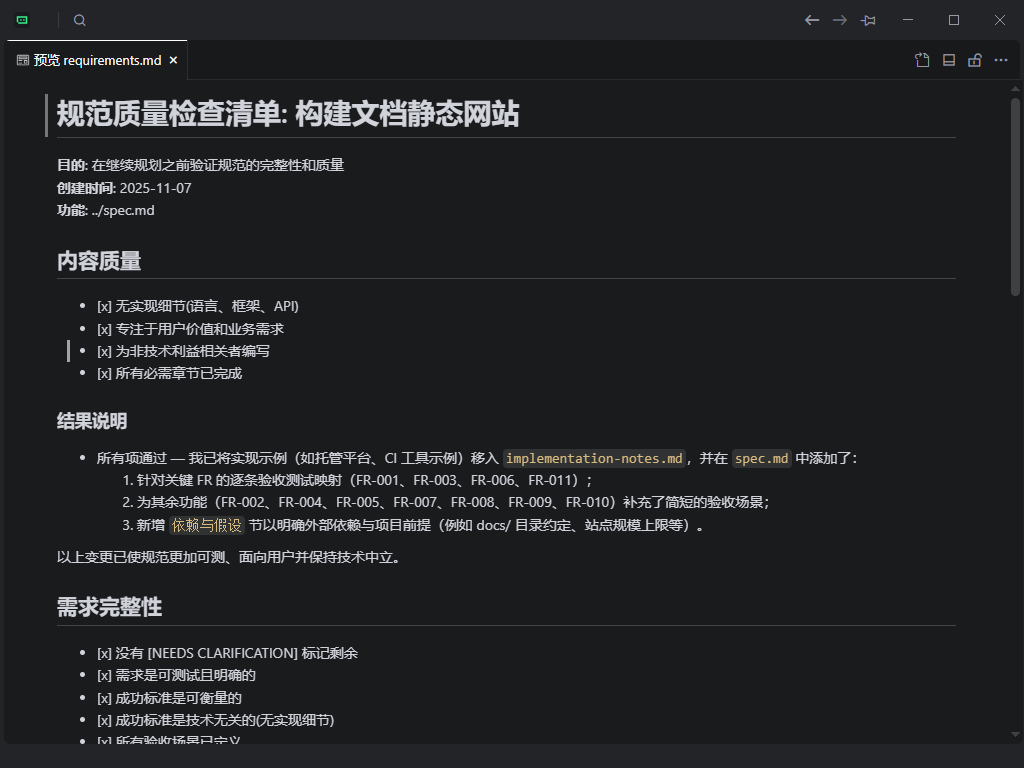Click the spec.md inline code text

tap(762, 458)
